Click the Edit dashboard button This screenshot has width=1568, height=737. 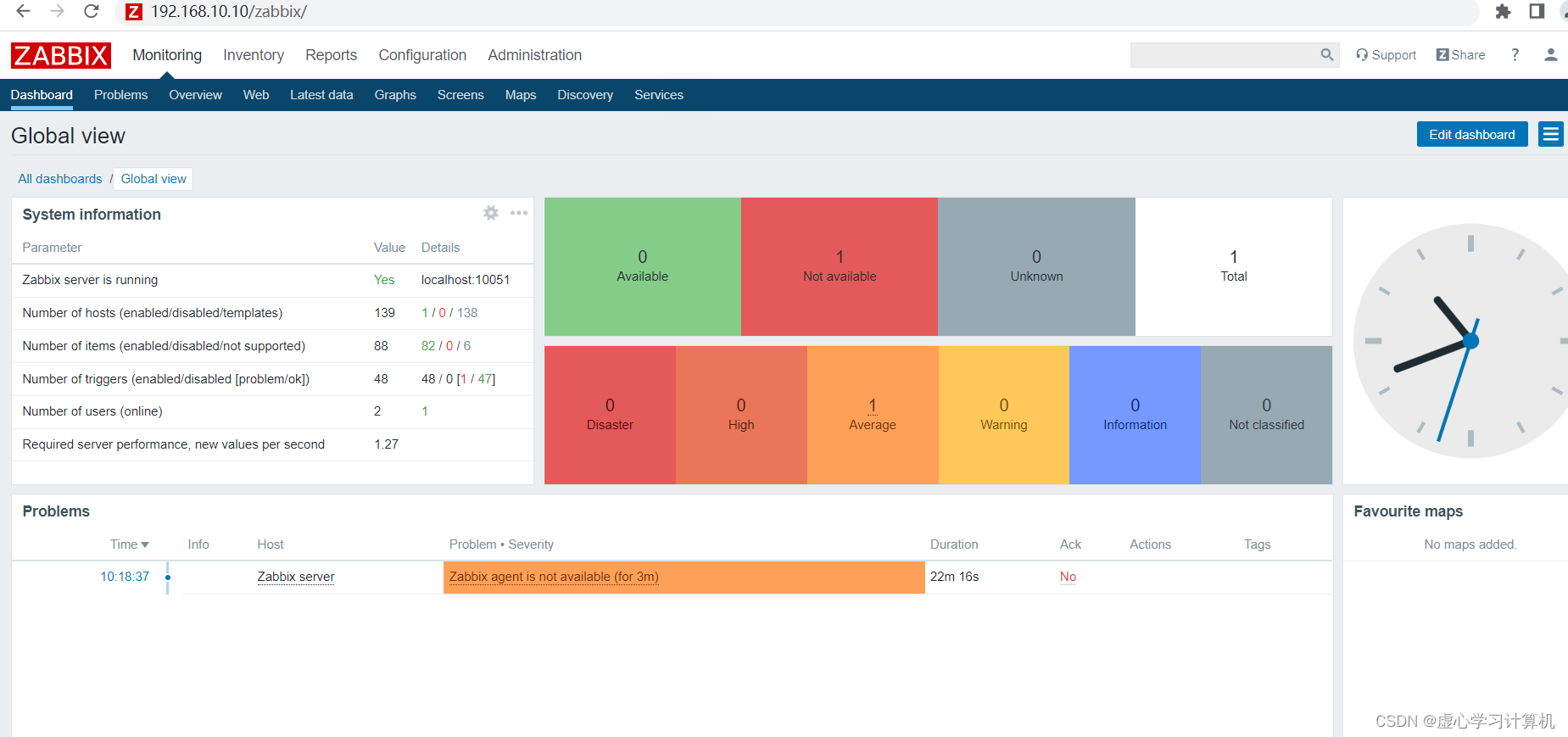(1472, 134)
